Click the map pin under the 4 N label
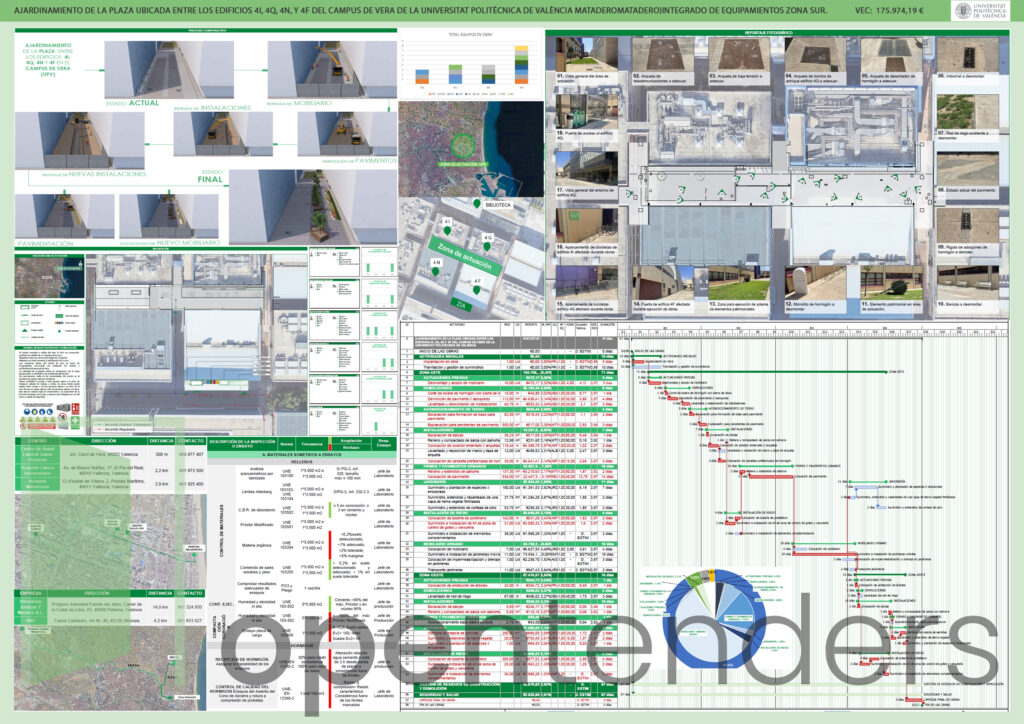The width and height of the screenshot is (1024, 724). point(436,271)
